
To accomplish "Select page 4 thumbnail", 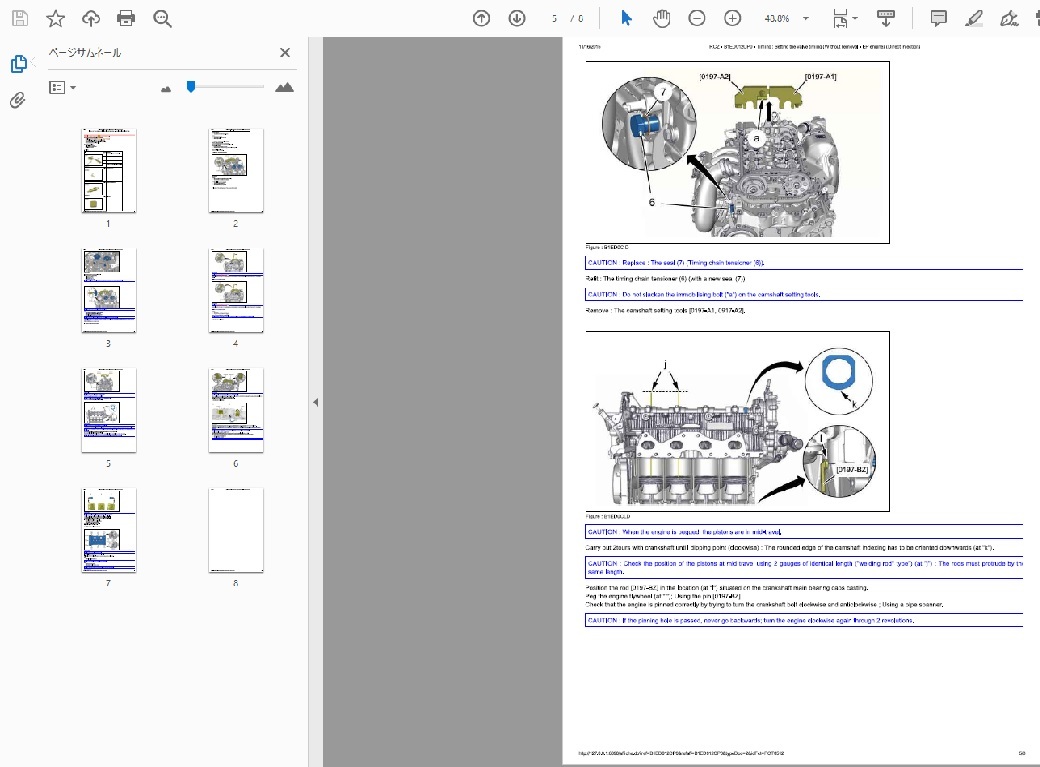I will tap(236, 291).
